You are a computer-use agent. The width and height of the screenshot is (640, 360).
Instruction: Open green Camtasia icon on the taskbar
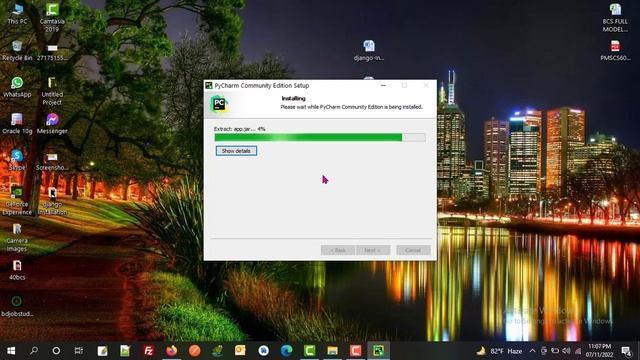pyautogui.click(x=309, y=351)
